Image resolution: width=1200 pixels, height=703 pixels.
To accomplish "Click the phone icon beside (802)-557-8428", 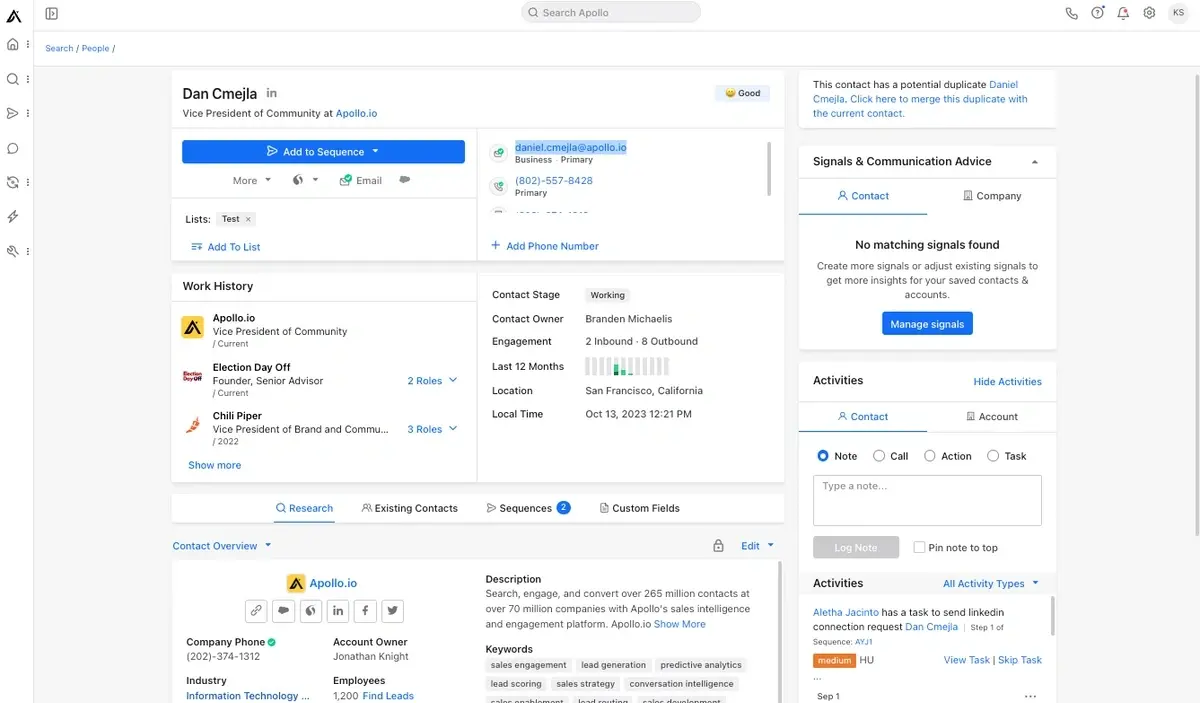I will coord(498,186).
